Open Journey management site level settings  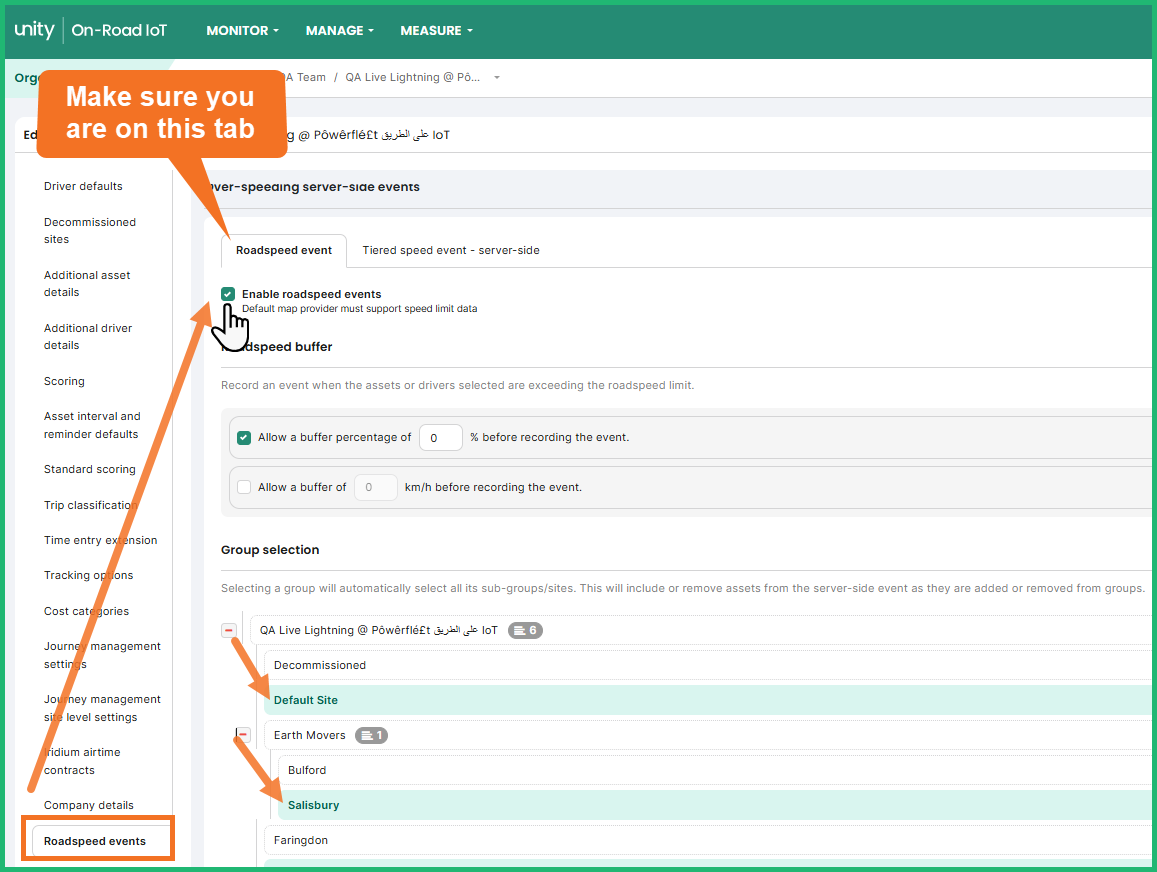click(103, 708)
